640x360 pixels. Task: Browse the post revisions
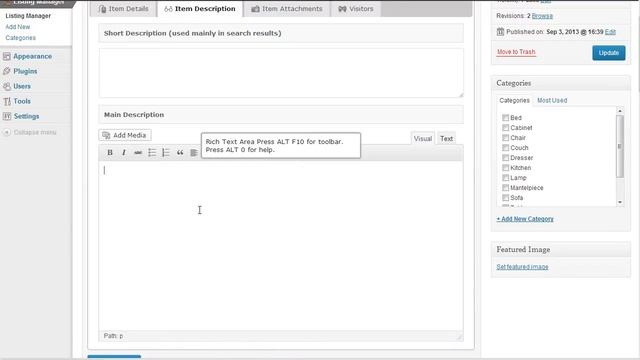[542, 16]
